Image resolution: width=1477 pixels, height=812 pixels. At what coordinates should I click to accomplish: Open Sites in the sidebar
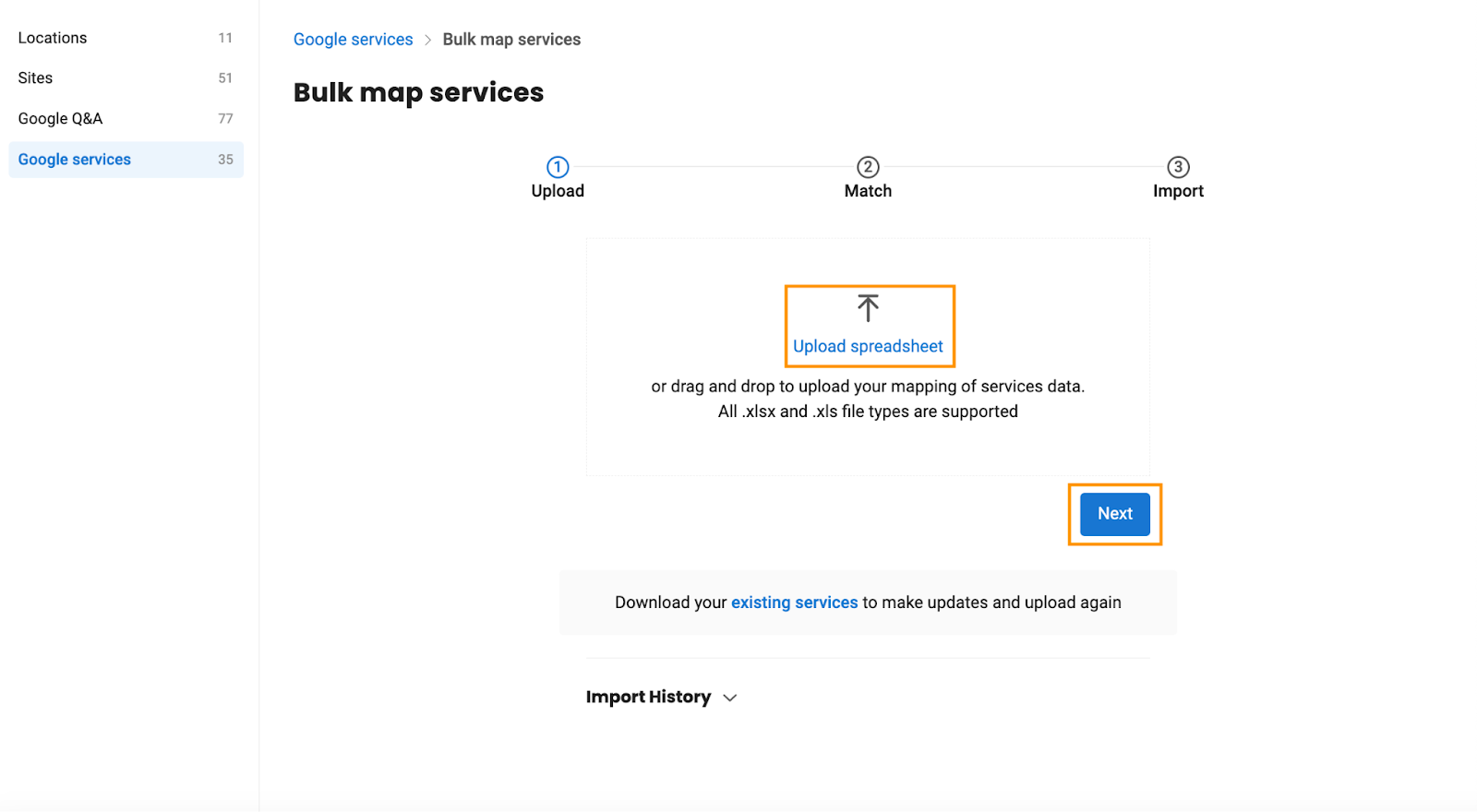(126, 78)
